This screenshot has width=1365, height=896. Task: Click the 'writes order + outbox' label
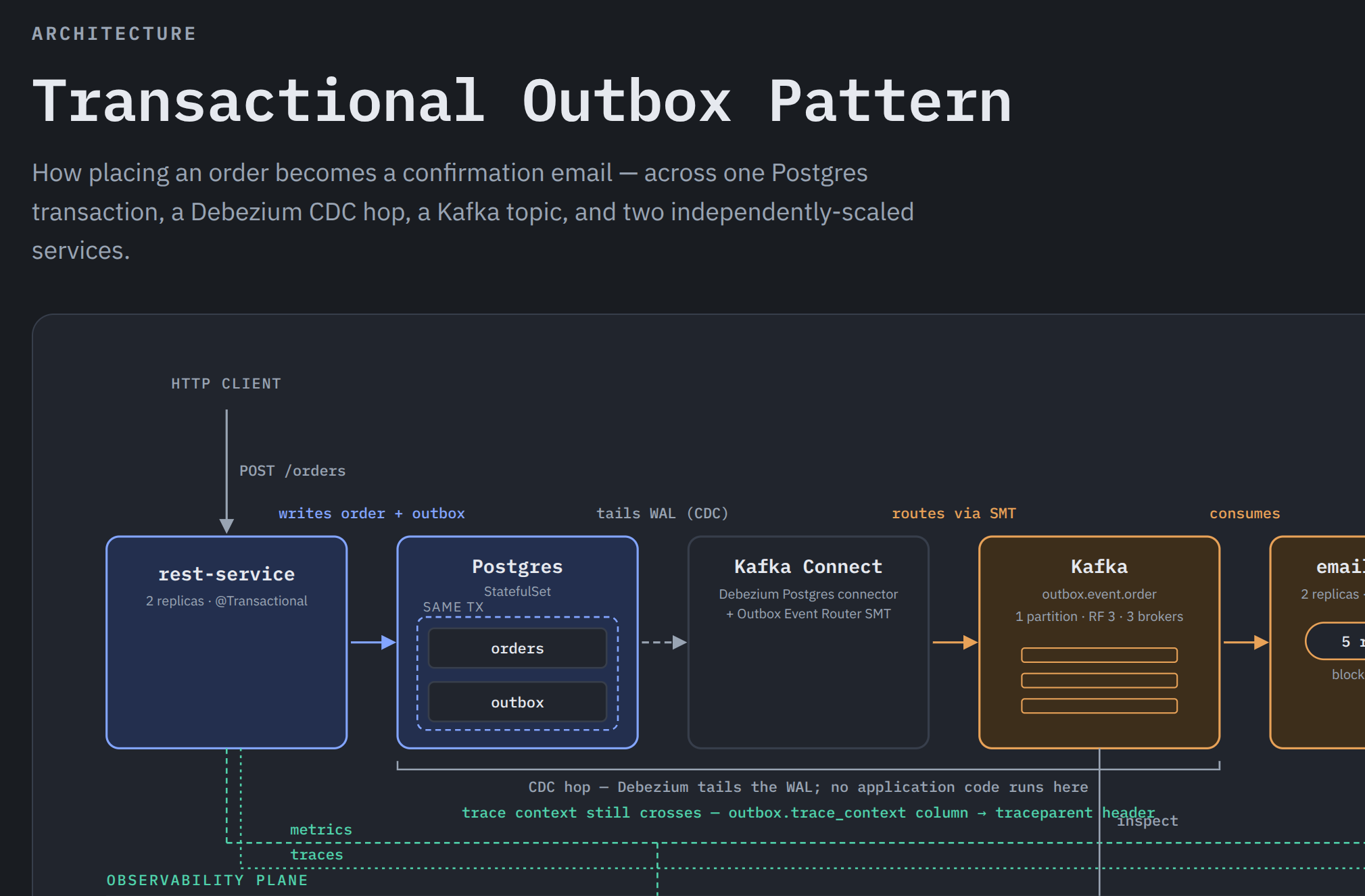tap(371, 514)
